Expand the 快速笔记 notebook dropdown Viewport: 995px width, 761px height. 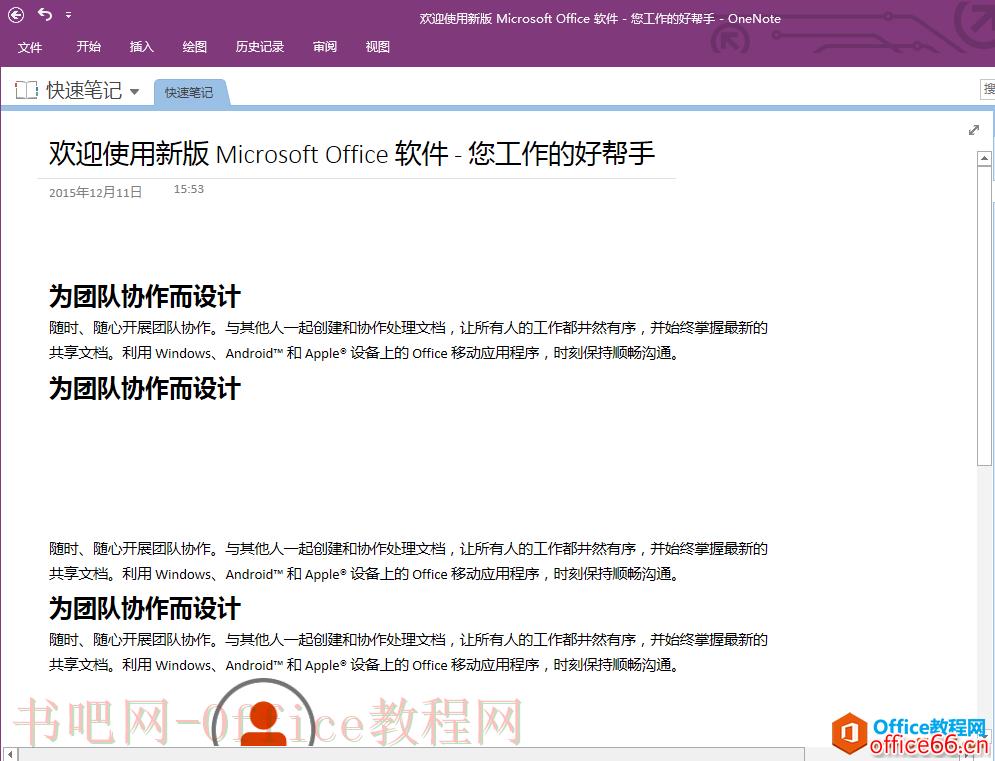[135, 91]
